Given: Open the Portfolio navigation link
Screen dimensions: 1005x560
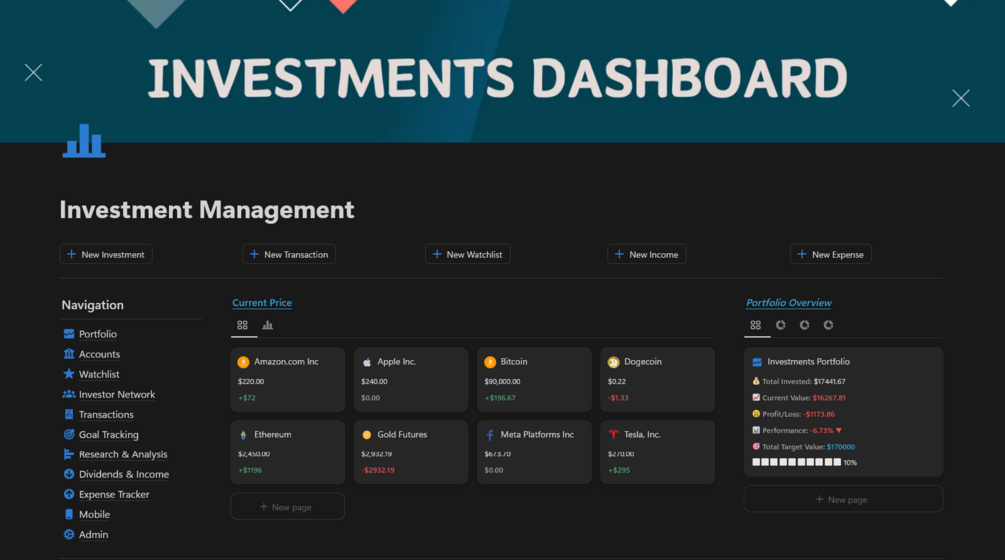Looking at the screenshot, I should [x=97, y=334].
